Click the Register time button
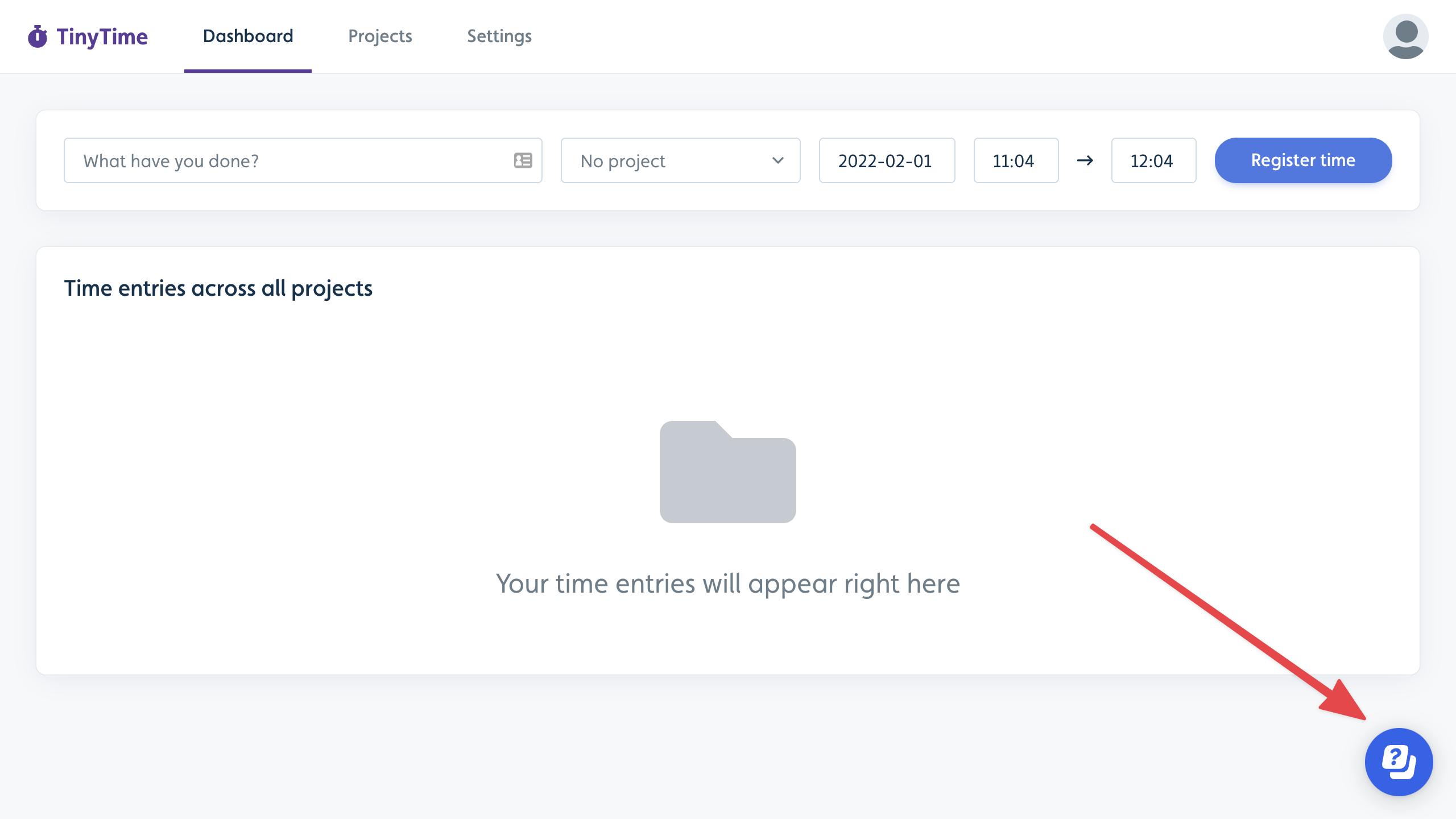 (x=1303, y=160)
